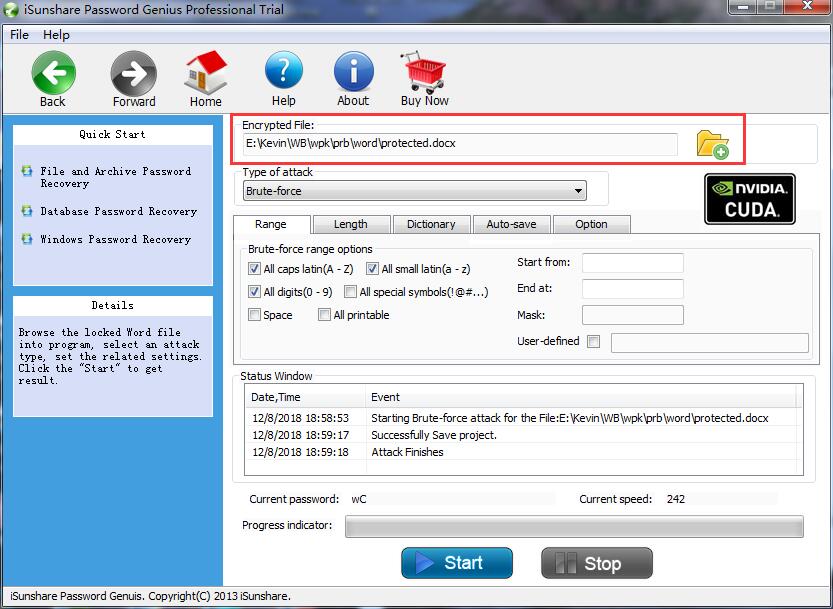Open Database Password Recovery link
The width and height of the screenshot is (833, 609).
click(x=118, y=211)
